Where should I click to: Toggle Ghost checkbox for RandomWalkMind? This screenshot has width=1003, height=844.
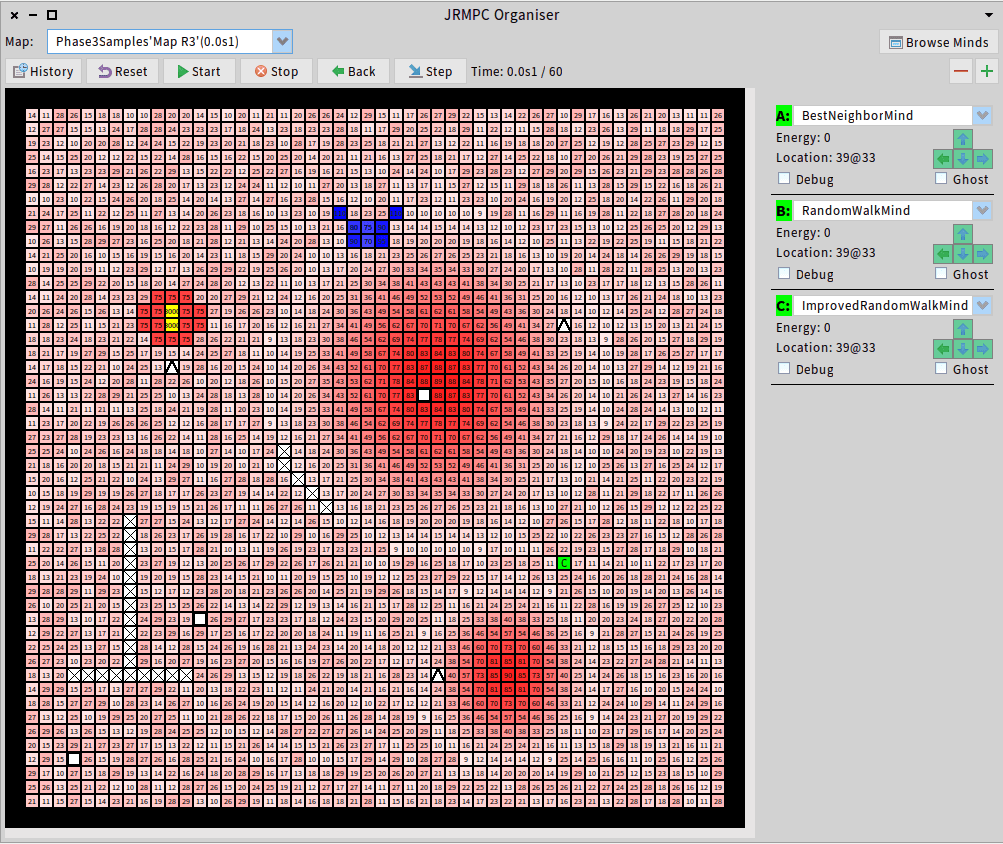941,273
